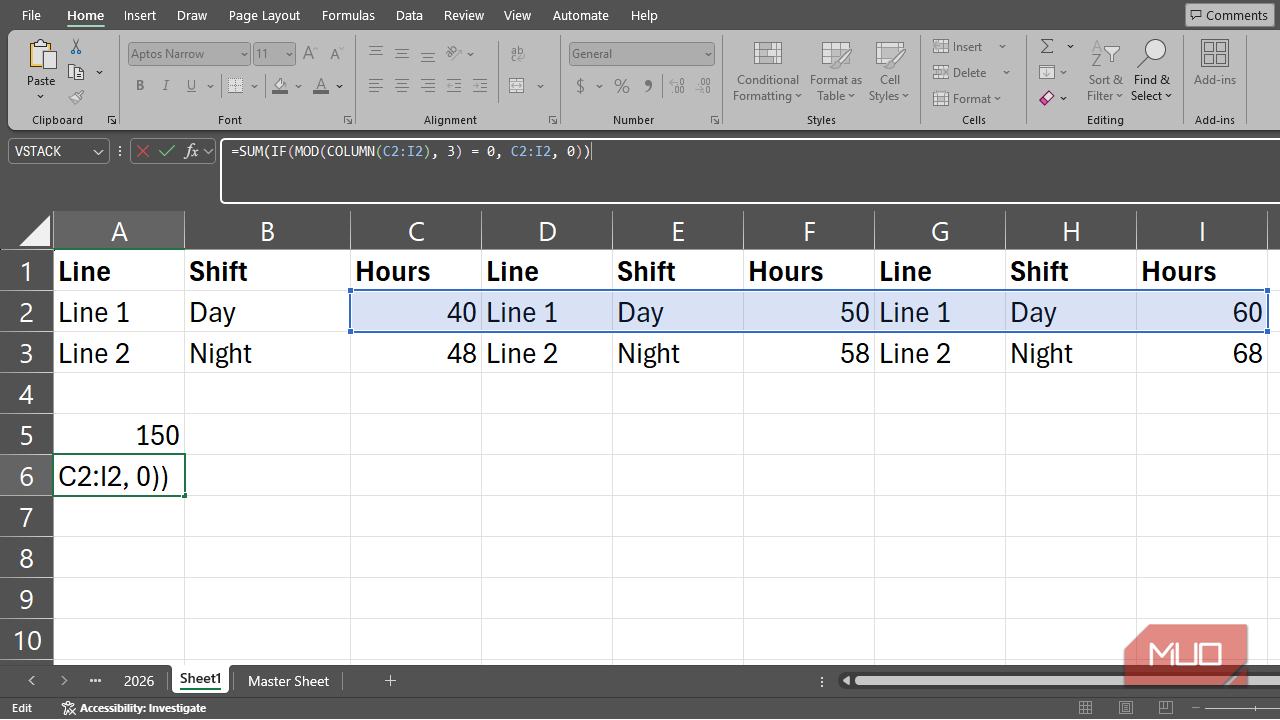Click the Clear eraser icon
The image size is (1280, 720).
(x=1047, y=98)
